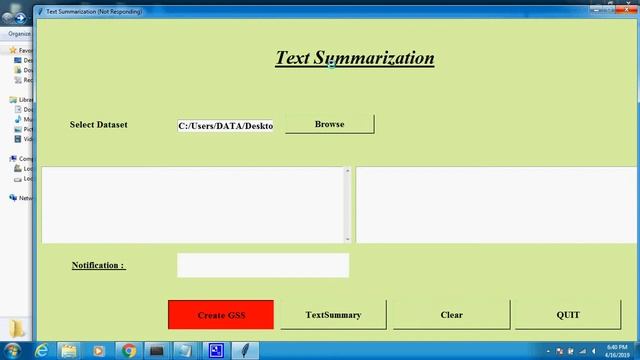Click the QUIT button
This screenshot has height=360, width=640.
click(568, 315)
